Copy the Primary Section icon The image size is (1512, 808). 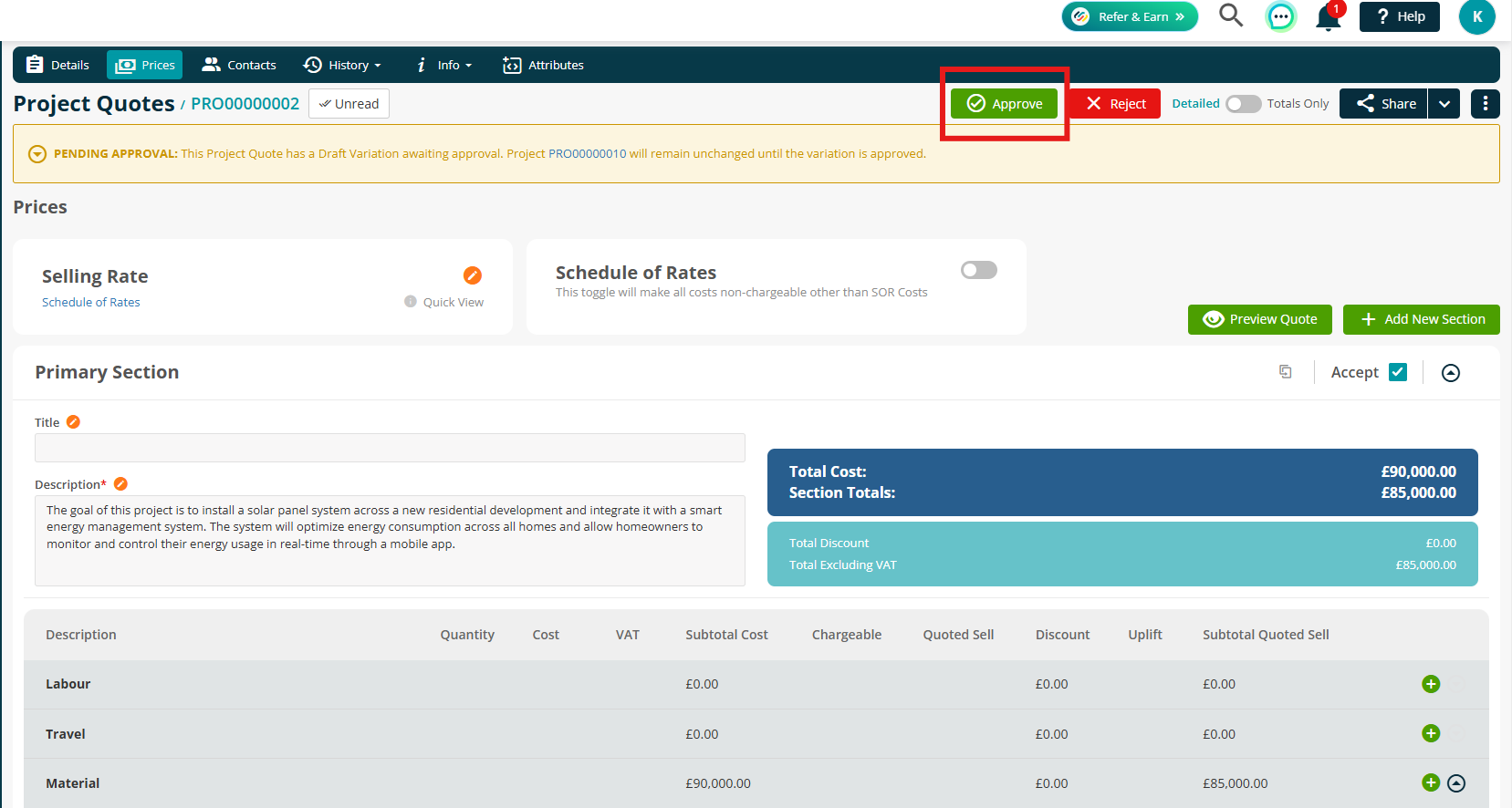[x=1286, y=372]
